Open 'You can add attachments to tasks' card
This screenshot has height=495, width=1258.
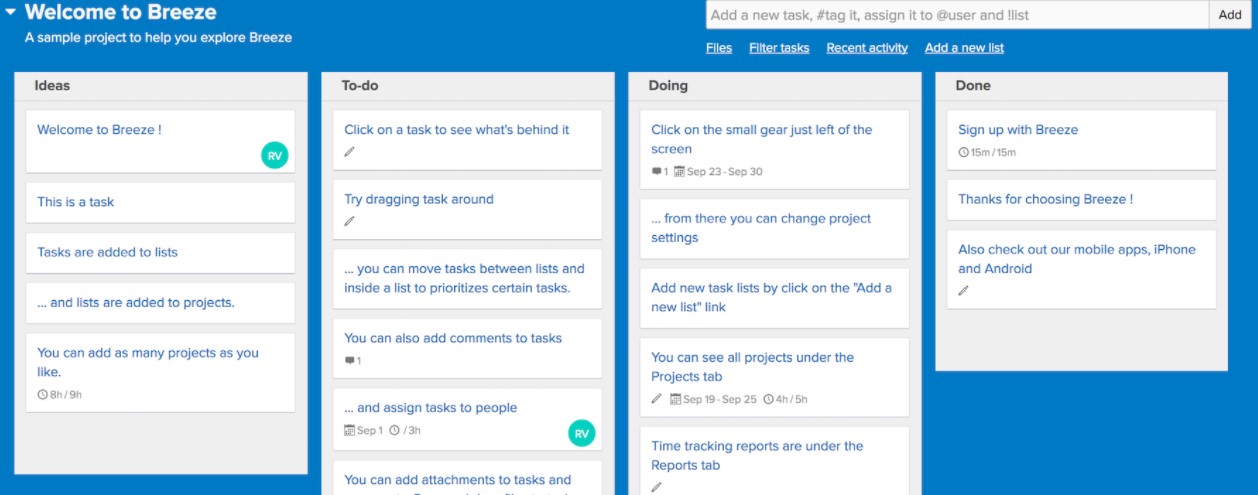coord(467,478)
